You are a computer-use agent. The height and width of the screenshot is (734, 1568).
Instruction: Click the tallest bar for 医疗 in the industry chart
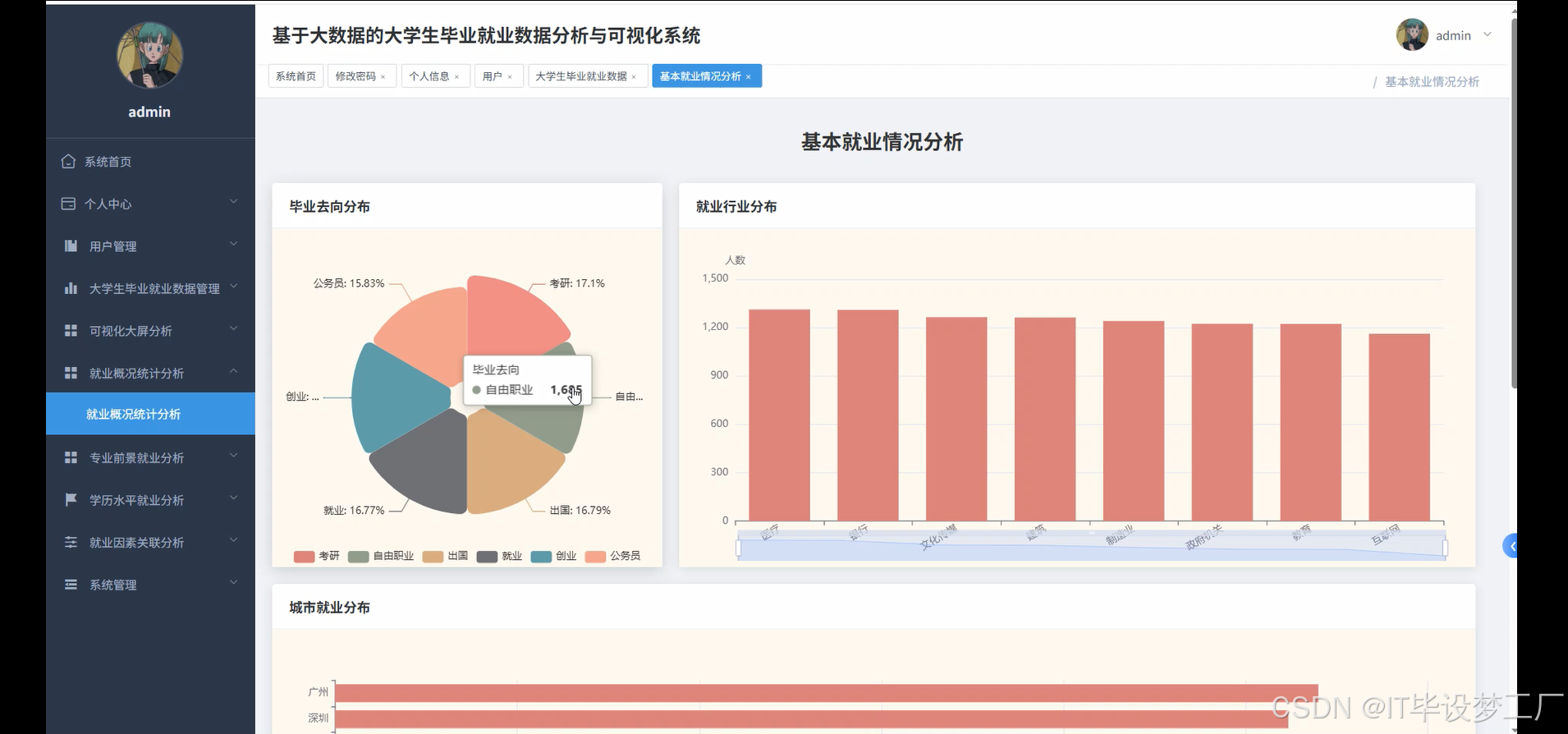pos(779,415)
